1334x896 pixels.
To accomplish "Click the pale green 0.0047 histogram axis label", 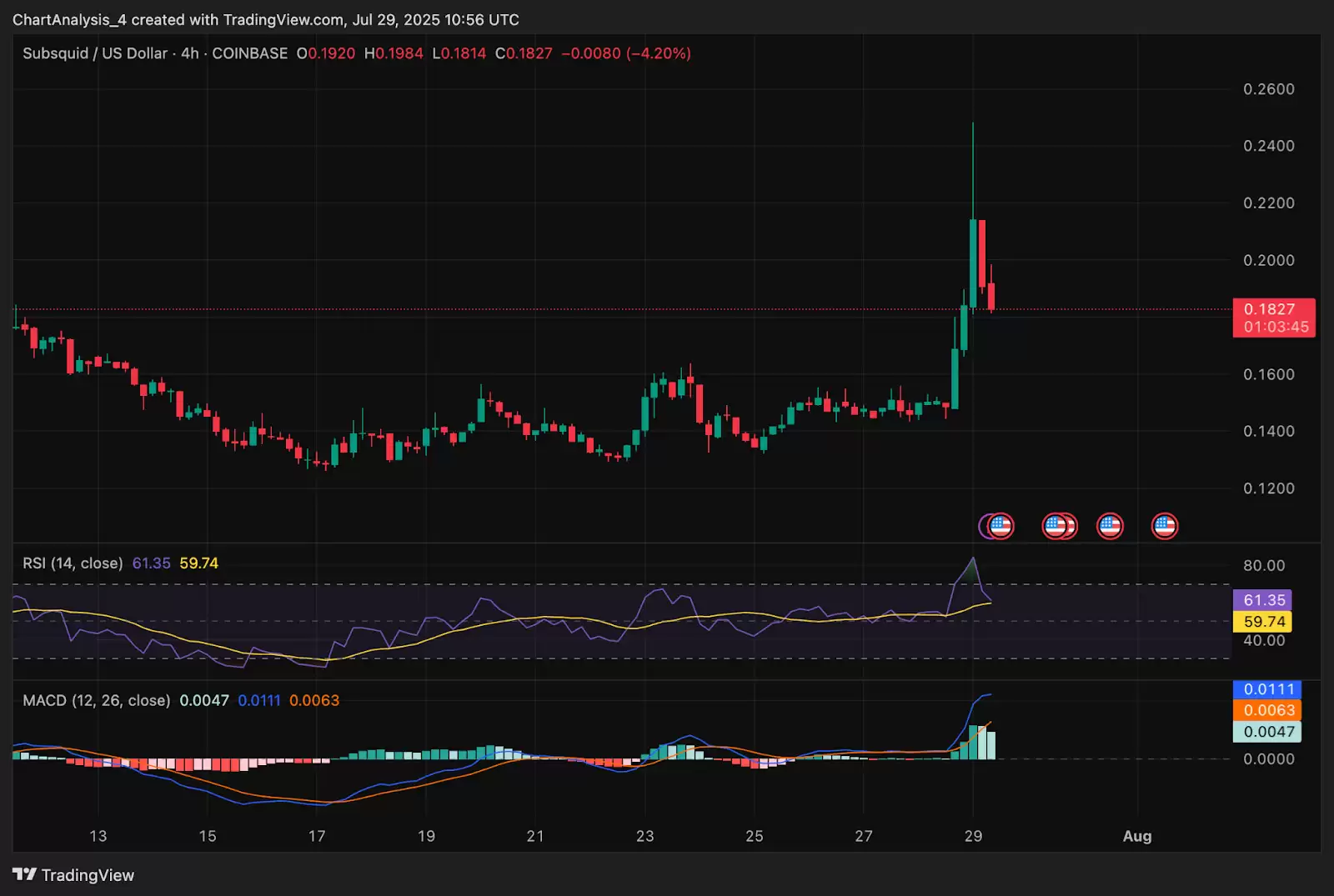I will [x=1266, y=732].
